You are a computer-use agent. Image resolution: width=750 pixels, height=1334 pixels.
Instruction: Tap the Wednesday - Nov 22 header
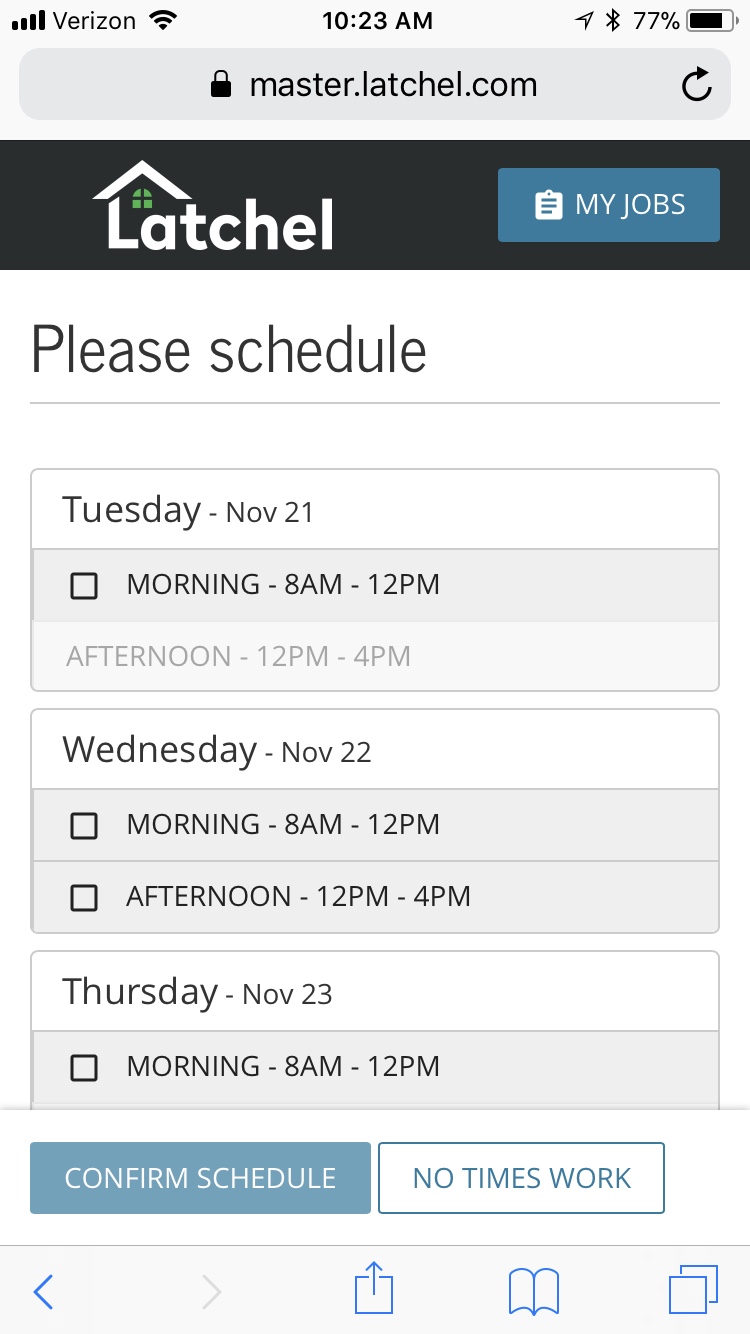tap(217, 750)
